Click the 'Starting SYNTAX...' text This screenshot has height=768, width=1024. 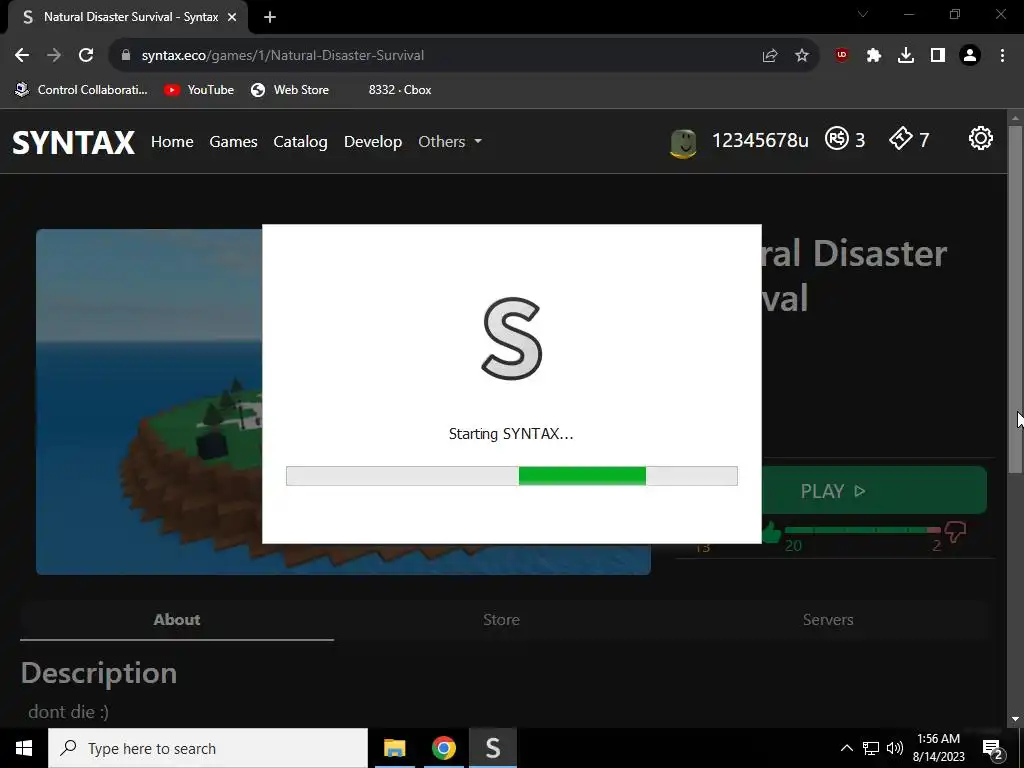511,434
